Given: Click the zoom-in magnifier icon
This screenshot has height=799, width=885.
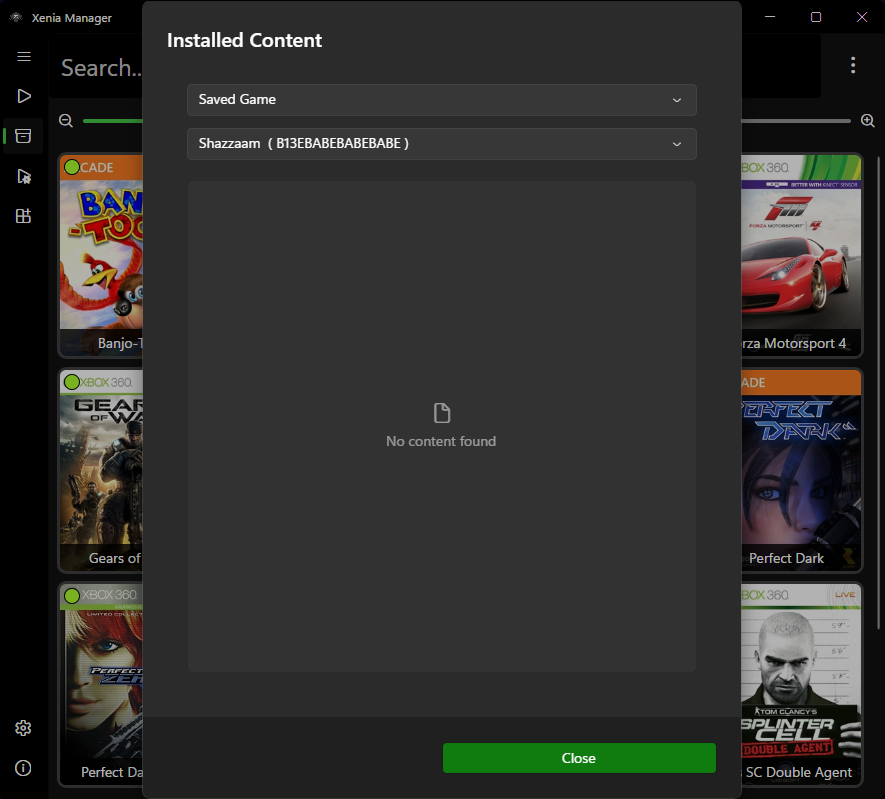Looking at the screenshot, I should pos(868,120).
